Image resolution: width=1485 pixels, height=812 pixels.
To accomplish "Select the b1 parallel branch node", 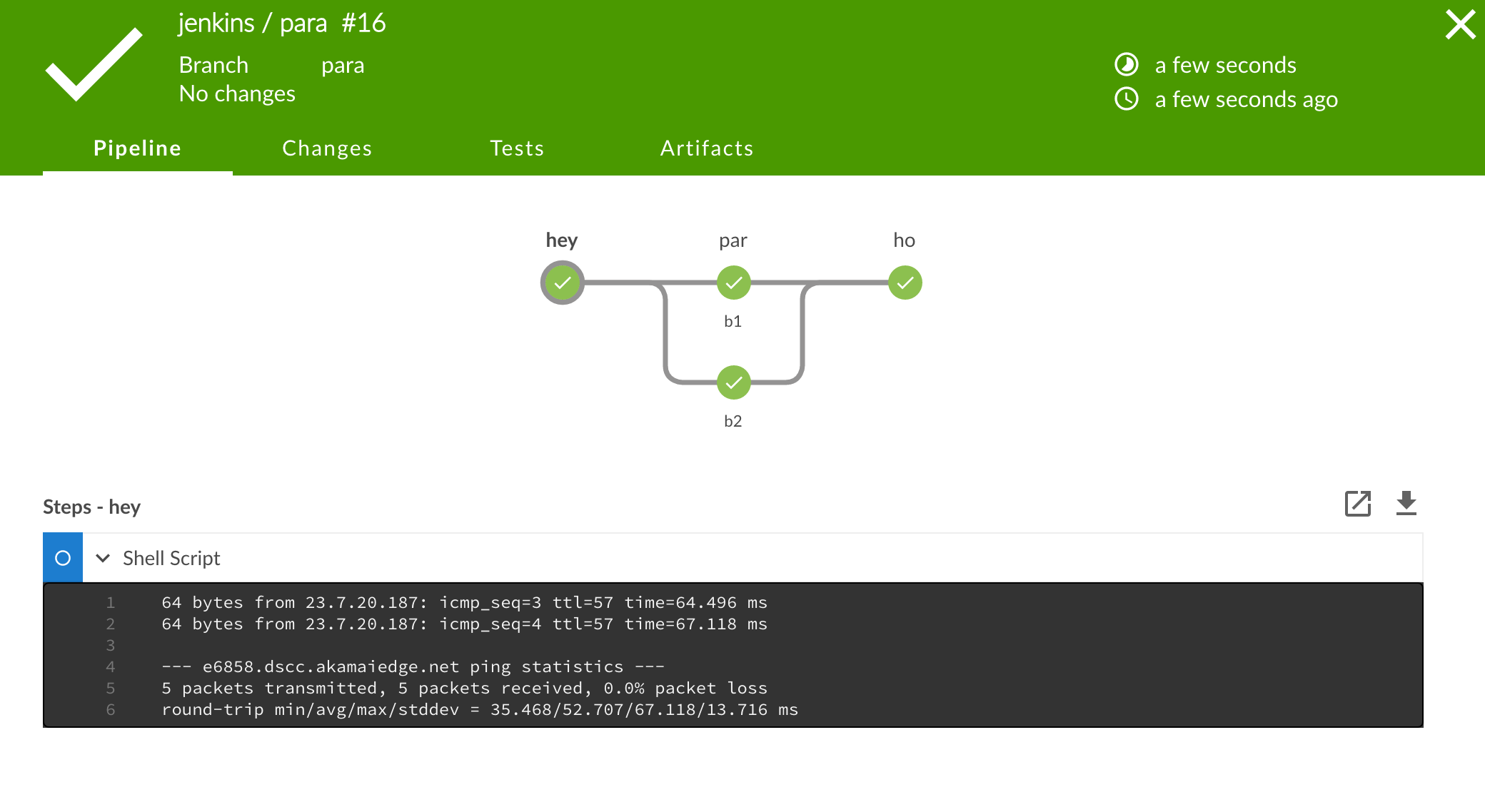I will point(733,283).
